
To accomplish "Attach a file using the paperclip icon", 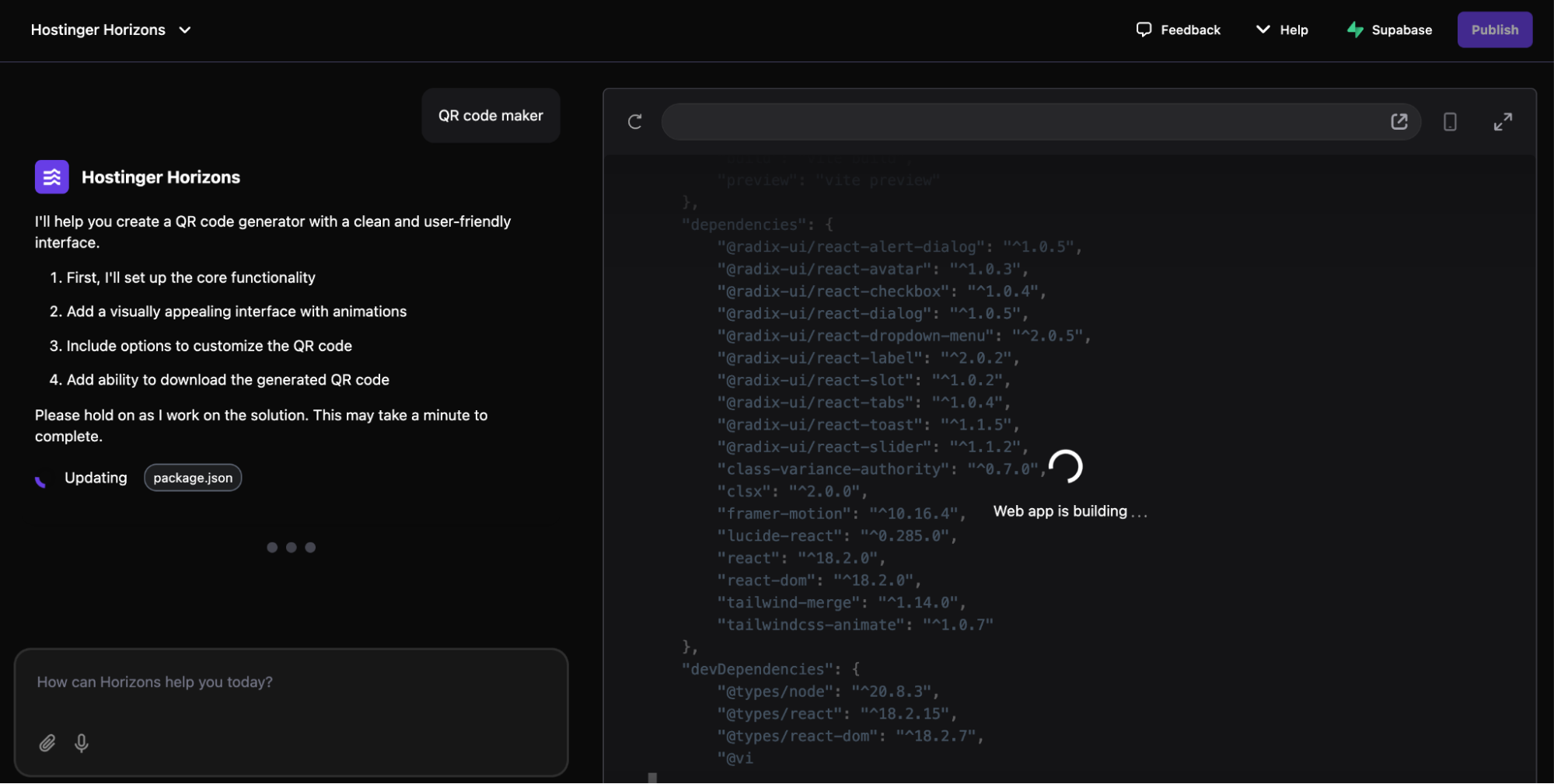I will click(x=47, y=743).
